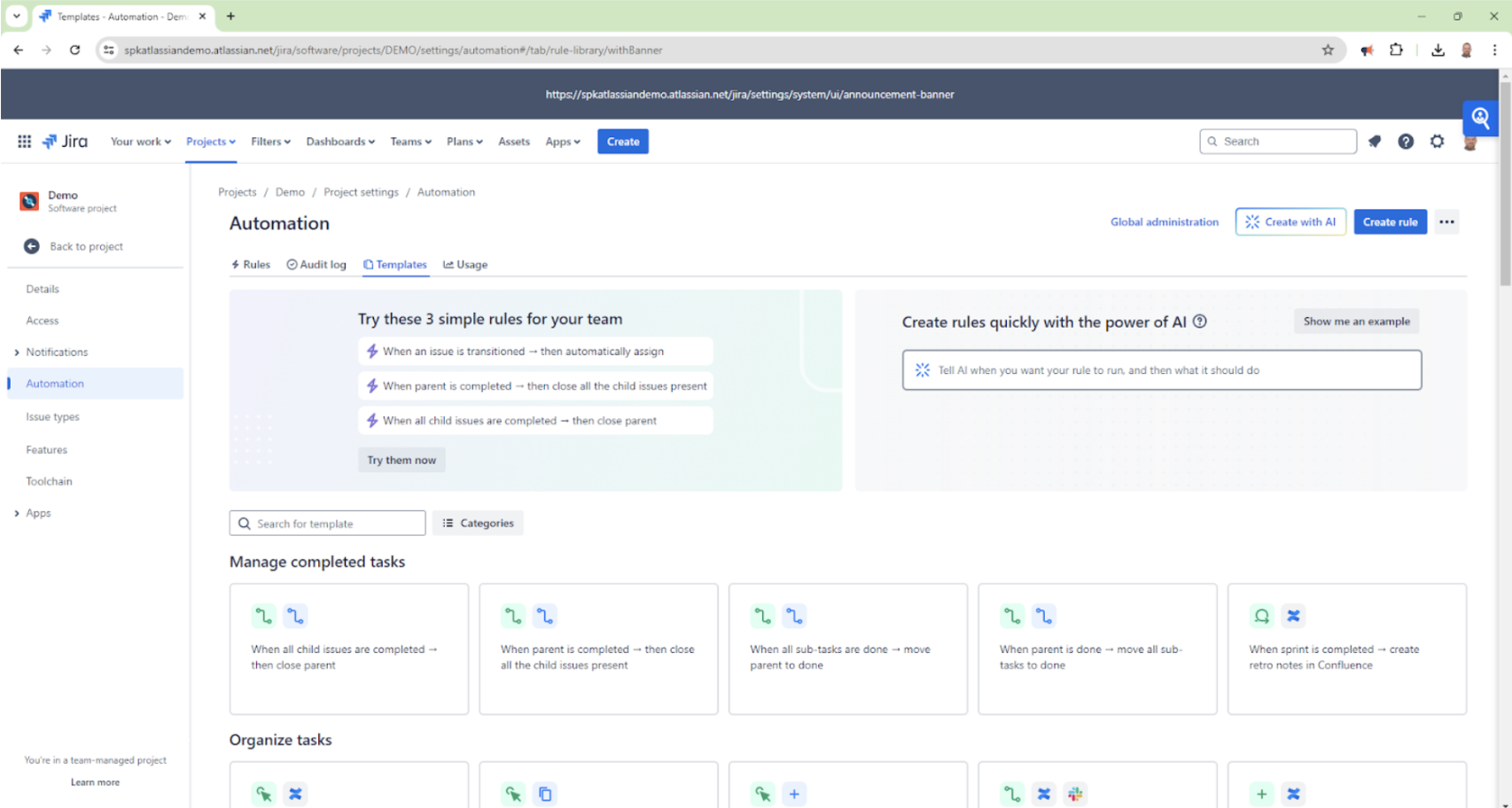Open Chrome three-dot menu
Screen dimensions: 1512x808
point(1494,50)
